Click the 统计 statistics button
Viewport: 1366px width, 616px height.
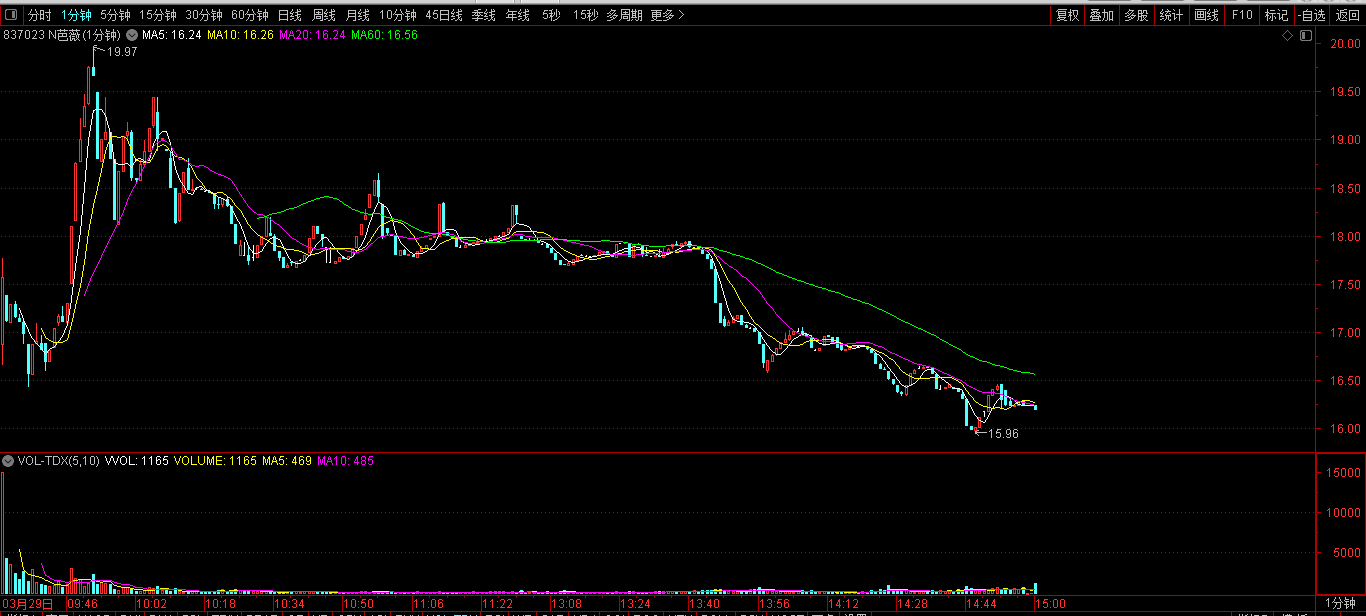click(x=1171, y=15)
